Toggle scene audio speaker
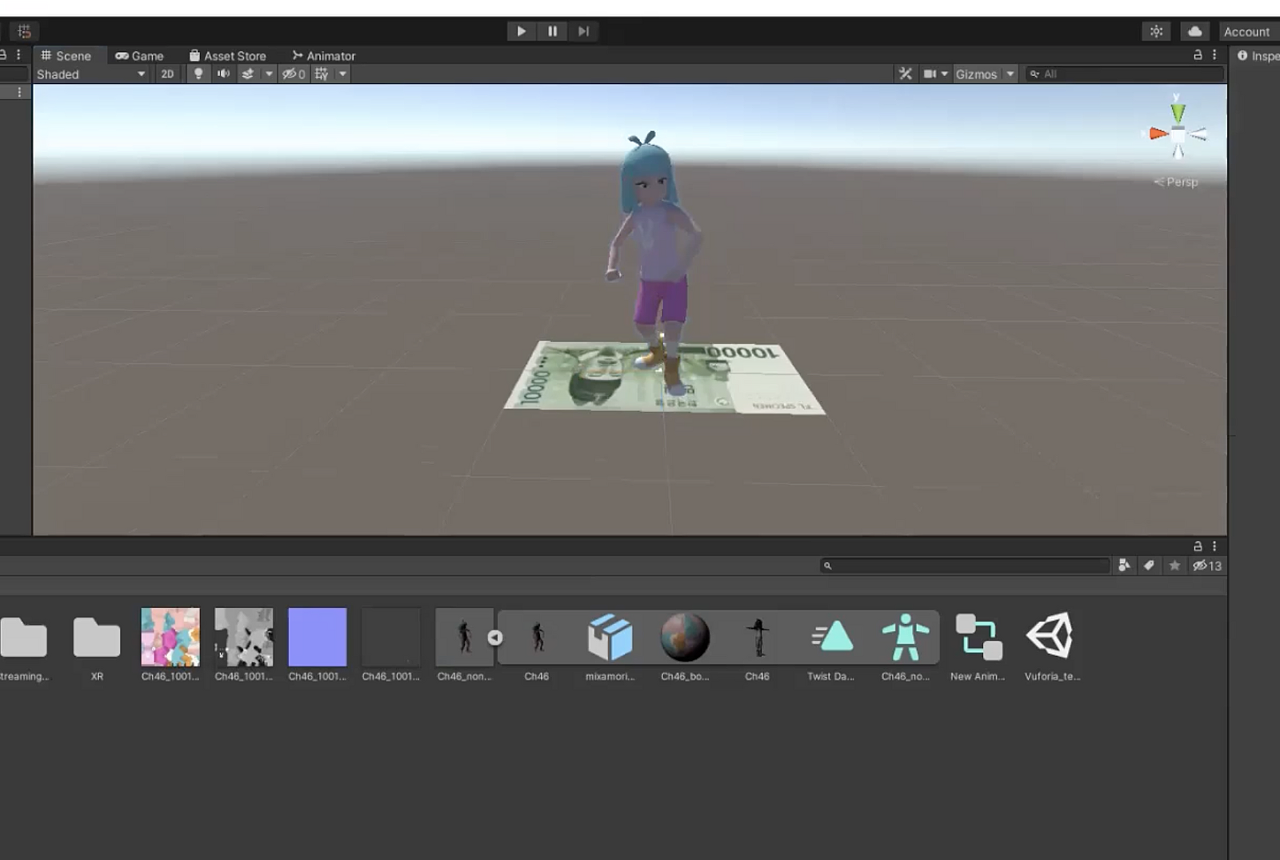1280x860 pixels. (x=223, y=74)
